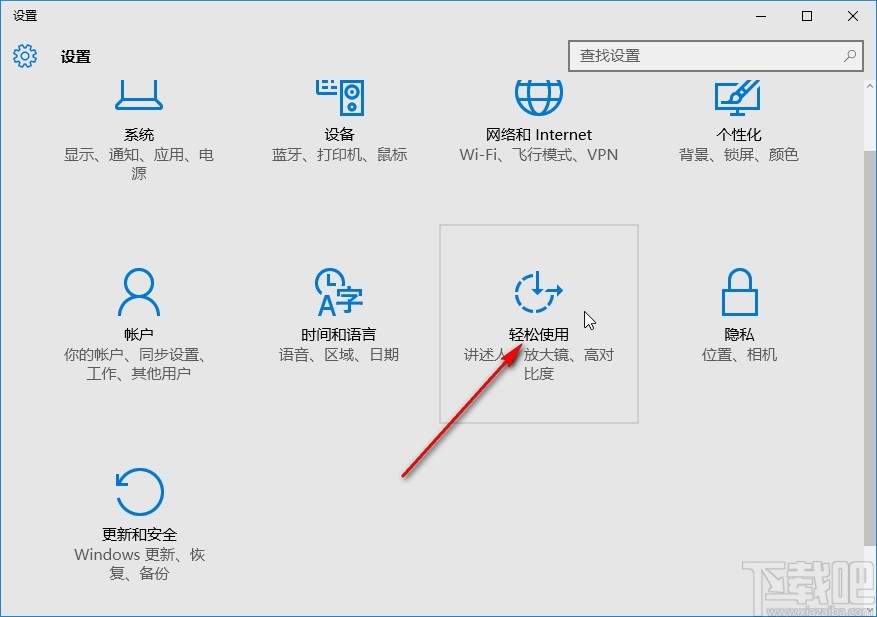877x617 pixels.
Task: Click the 讲述人、放大镜、高对比度 subtitle
Action: [x=538, y=364]
